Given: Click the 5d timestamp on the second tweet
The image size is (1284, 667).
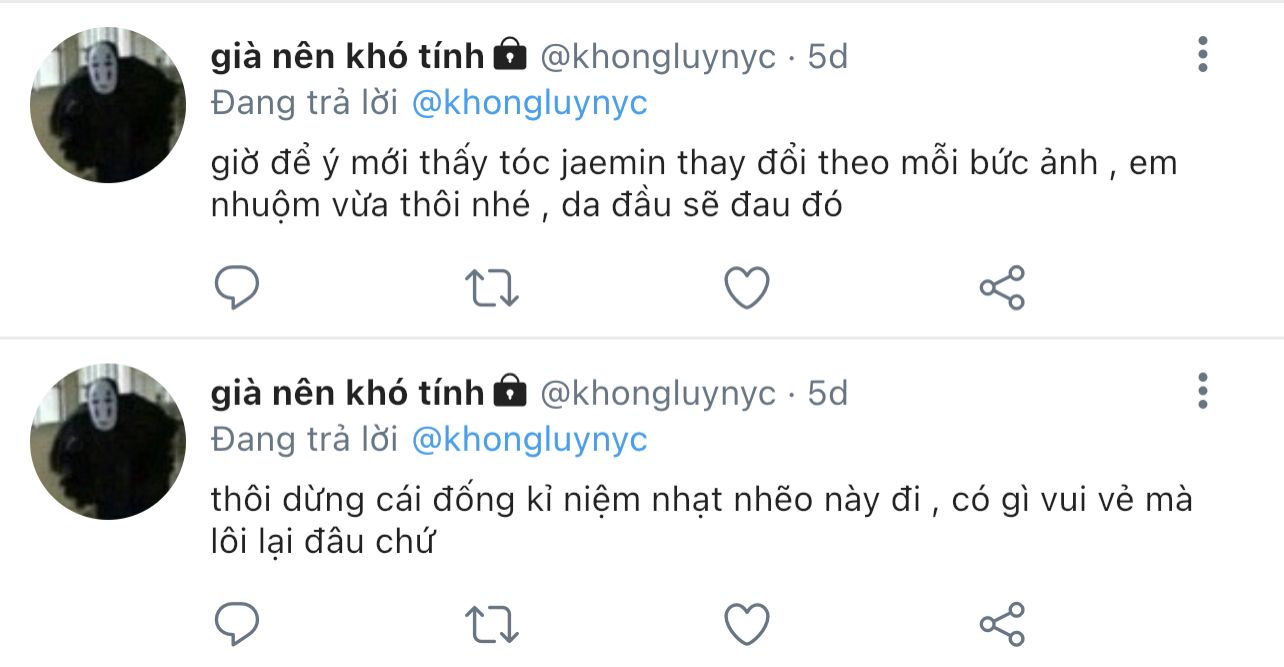Looking at the screenshot, I should click(828, 393).
